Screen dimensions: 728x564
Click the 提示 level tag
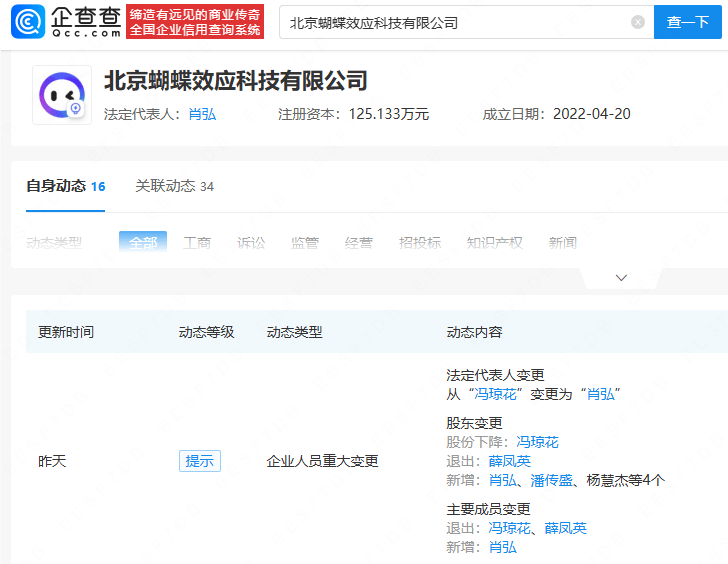(200, 461)
